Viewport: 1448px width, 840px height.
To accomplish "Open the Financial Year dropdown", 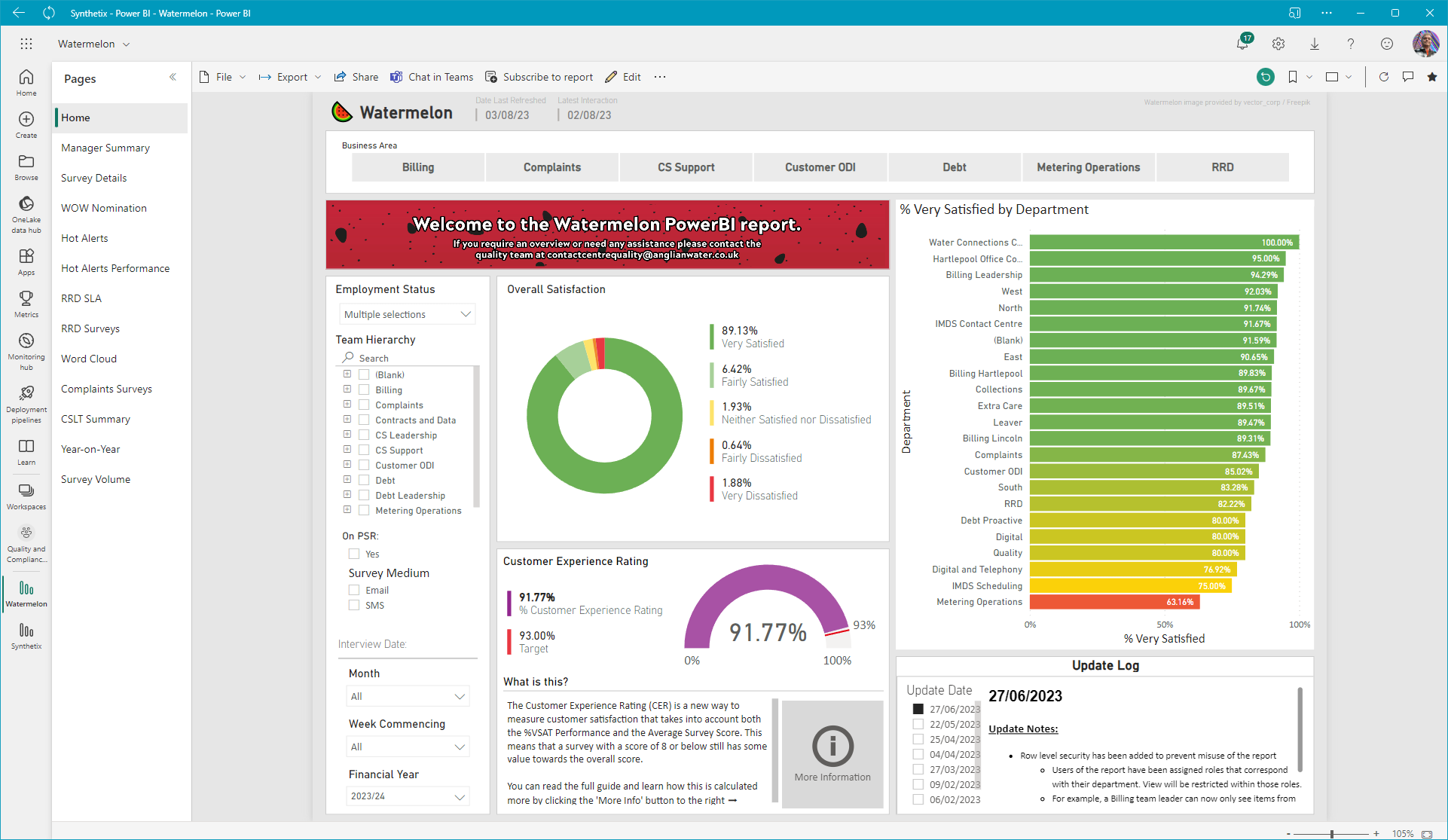I will 407,796.
